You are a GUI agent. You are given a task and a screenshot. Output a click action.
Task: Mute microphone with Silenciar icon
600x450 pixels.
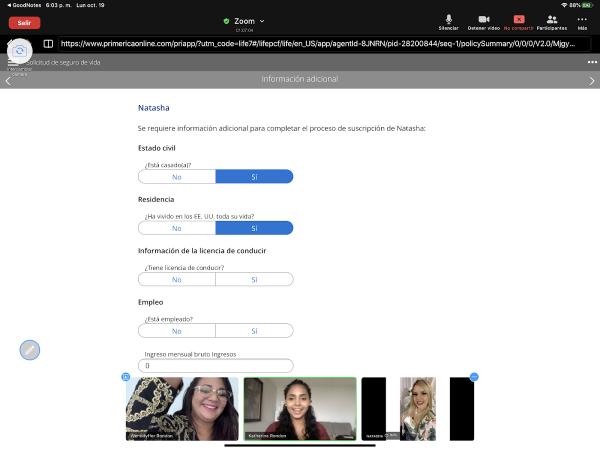448,21
